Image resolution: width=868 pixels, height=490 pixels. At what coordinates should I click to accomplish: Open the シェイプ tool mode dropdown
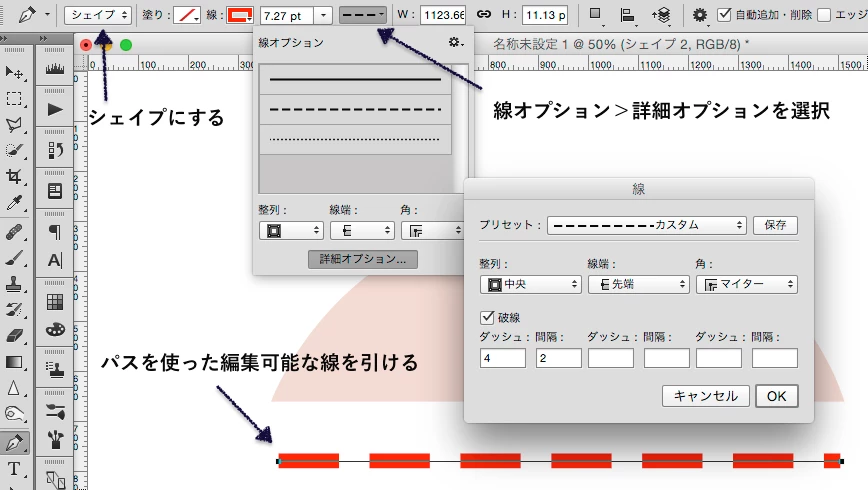98,15
